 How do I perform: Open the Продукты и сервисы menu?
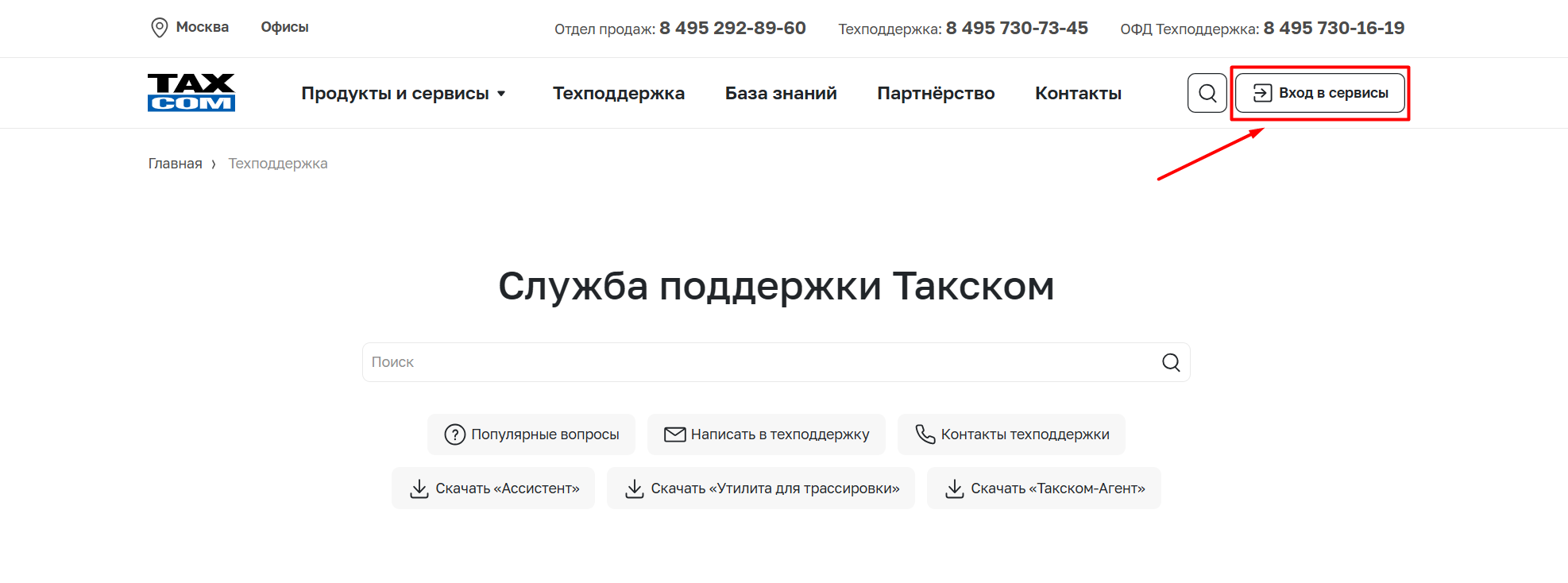point(404,93)
